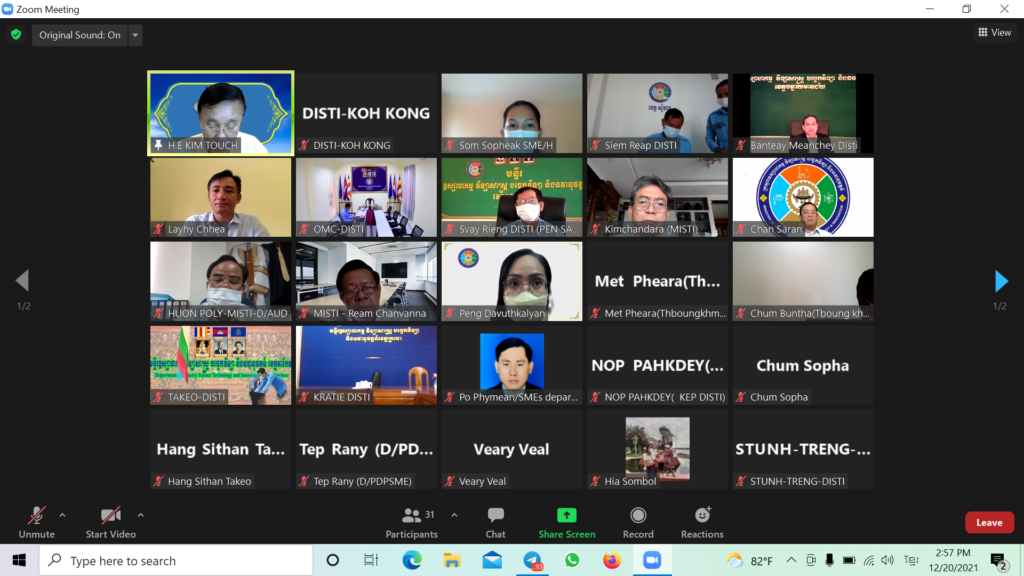The height and width of the screenshot is (576, 1024).
Task: Go to next page of participants
Action: 1001,281
